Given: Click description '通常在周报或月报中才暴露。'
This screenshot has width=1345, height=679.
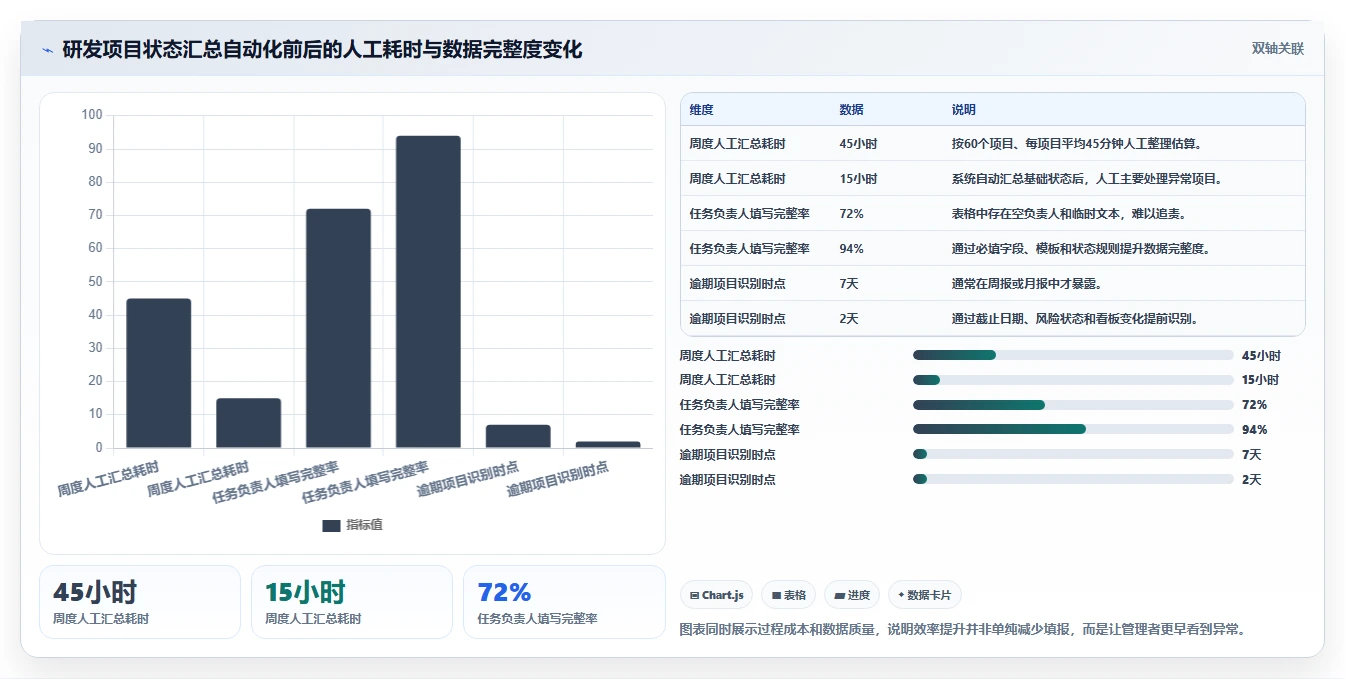Looking at the screenshot, I should pos(1027,284).
